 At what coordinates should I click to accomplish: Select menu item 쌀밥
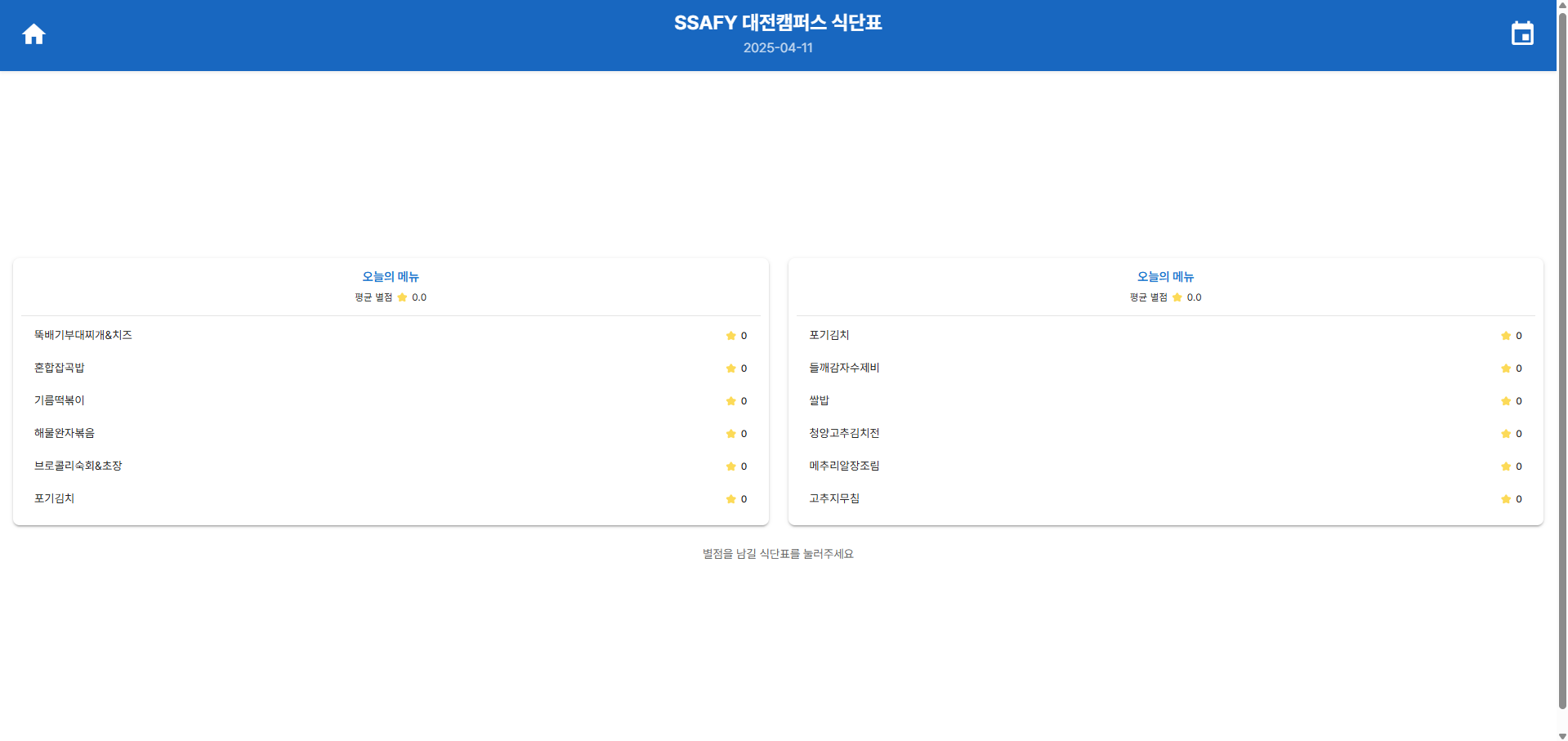[x=820, y=400]
